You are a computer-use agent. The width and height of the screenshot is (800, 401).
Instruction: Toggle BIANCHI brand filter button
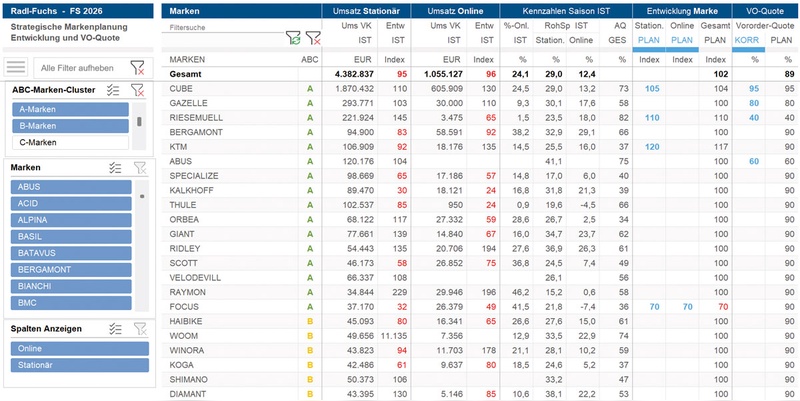(x=71, y=286)
